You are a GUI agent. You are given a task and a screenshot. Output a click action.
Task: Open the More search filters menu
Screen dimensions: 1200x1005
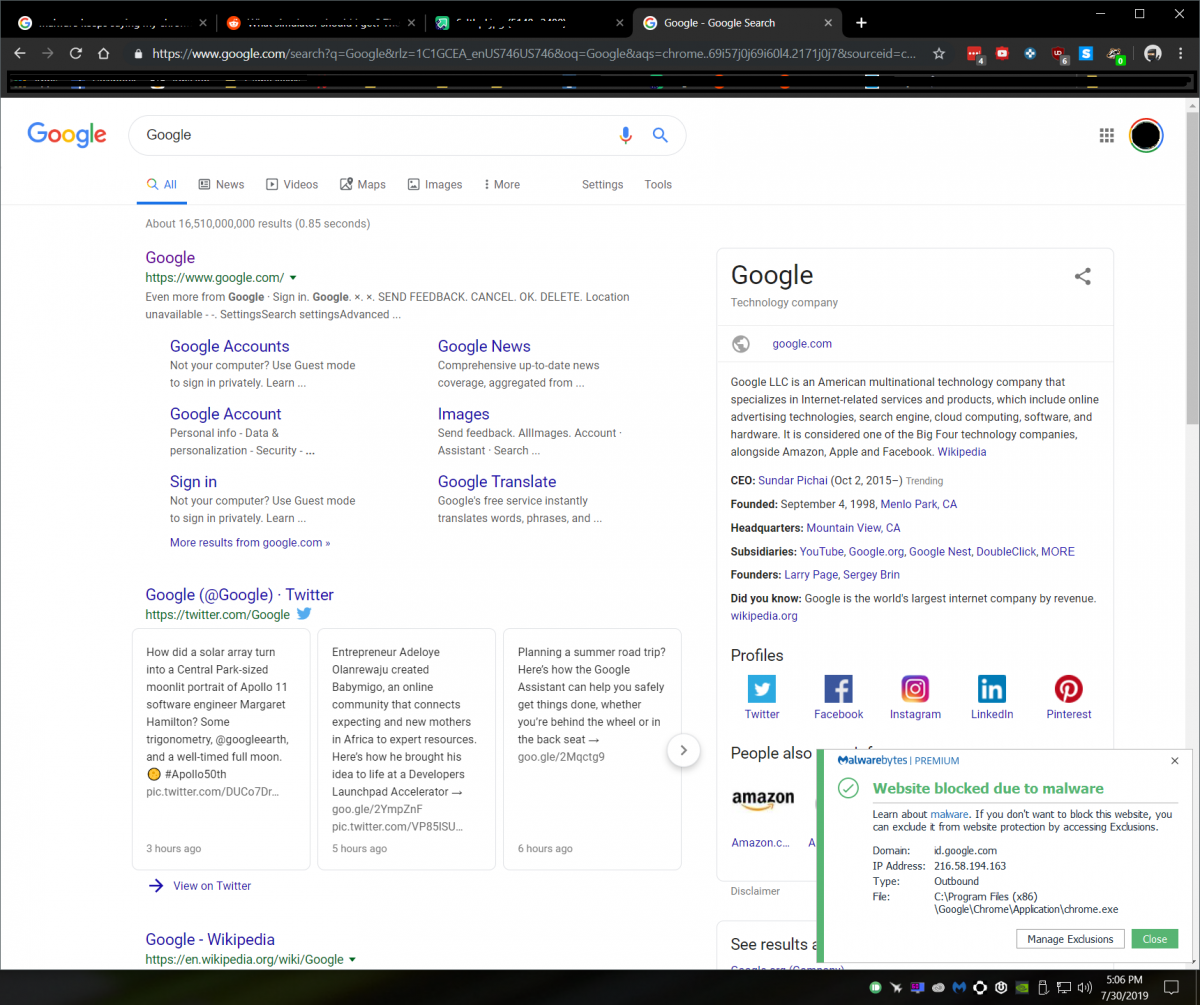point(501,184)
